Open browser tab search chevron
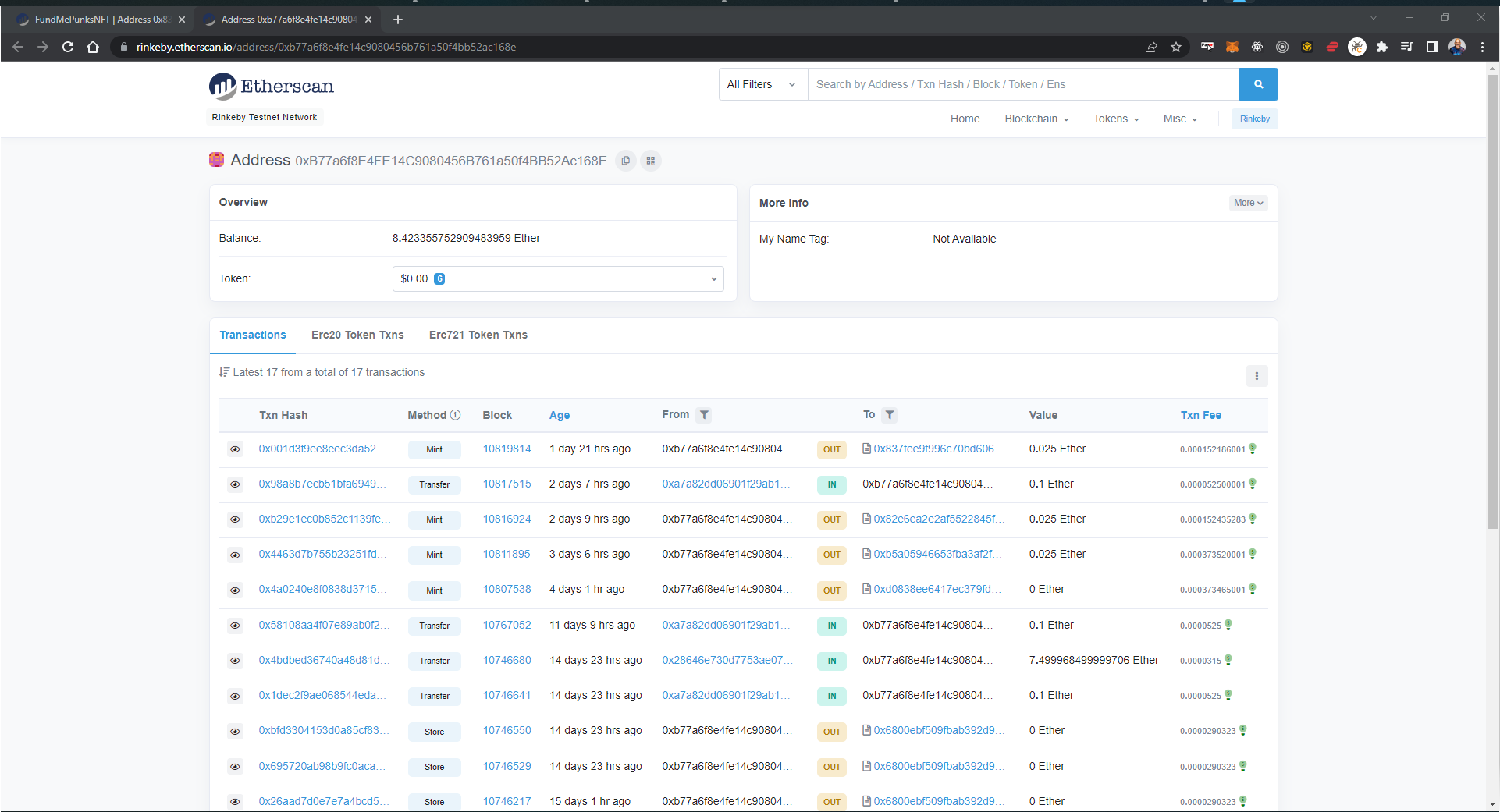1500x812 pixels. pos(1374,17)
